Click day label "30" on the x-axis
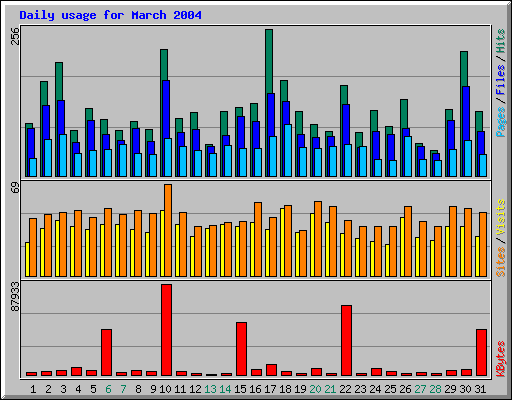Image resolution: width=512 pixels, height=400 pixels. (x=465, y=389)
